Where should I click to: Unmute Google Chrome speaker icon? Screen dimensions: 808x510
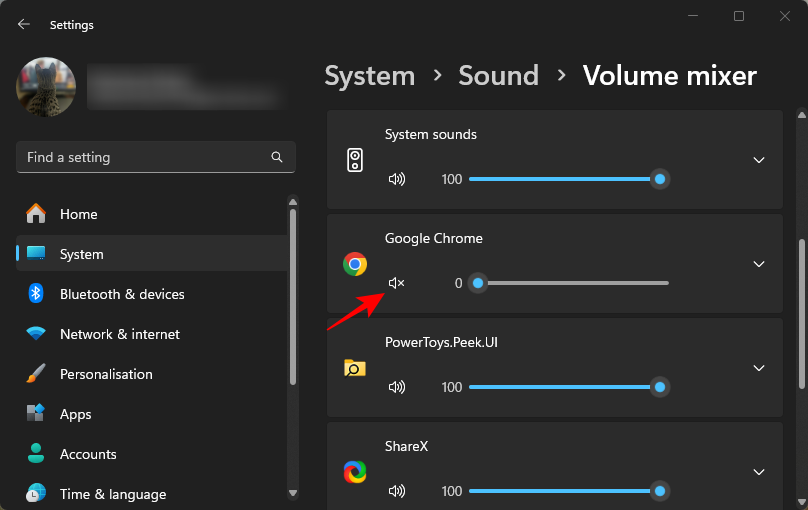397,283
